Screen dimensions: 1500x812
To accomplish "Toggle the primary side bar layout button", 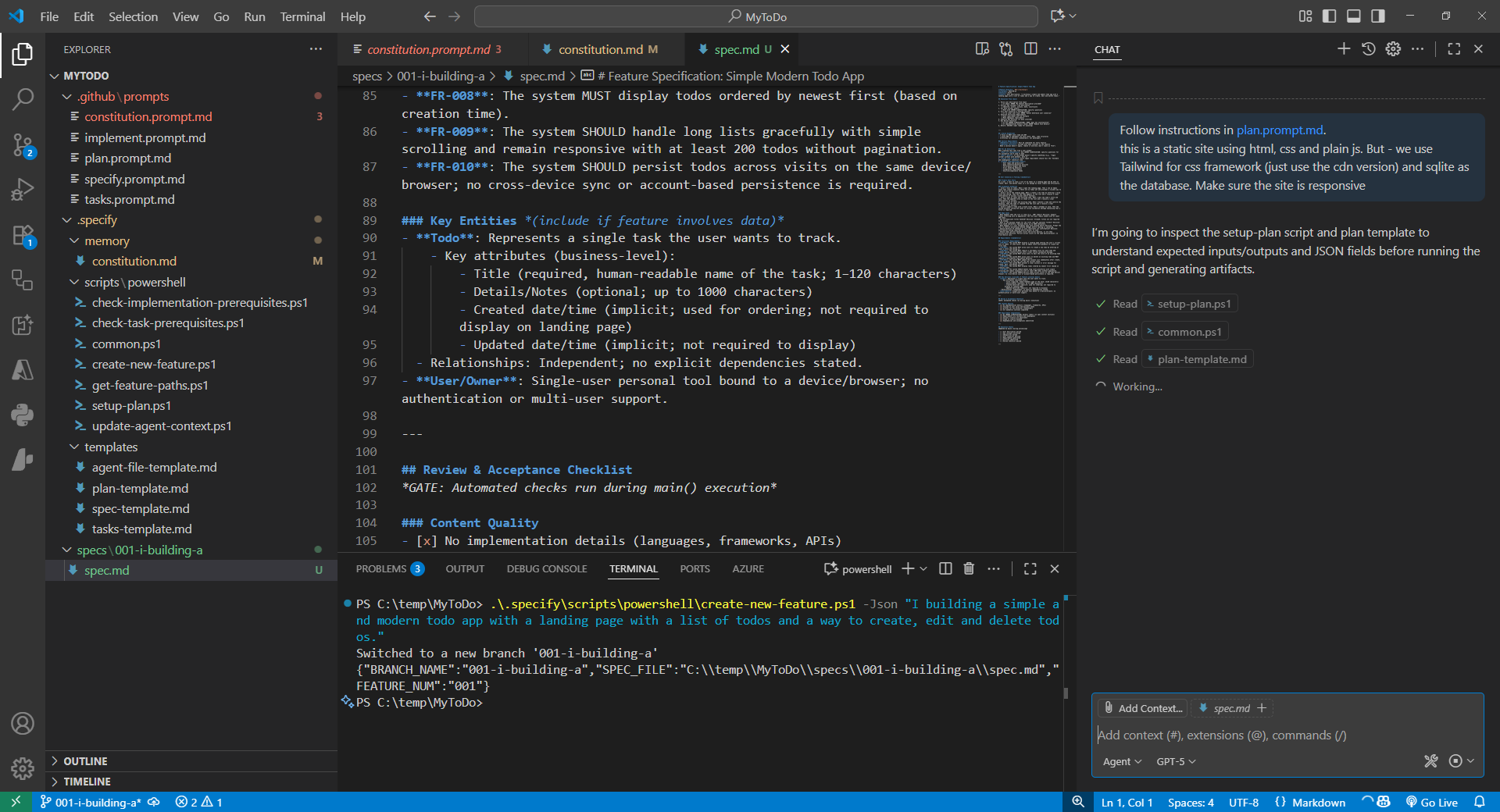I will pos(1329,16).
